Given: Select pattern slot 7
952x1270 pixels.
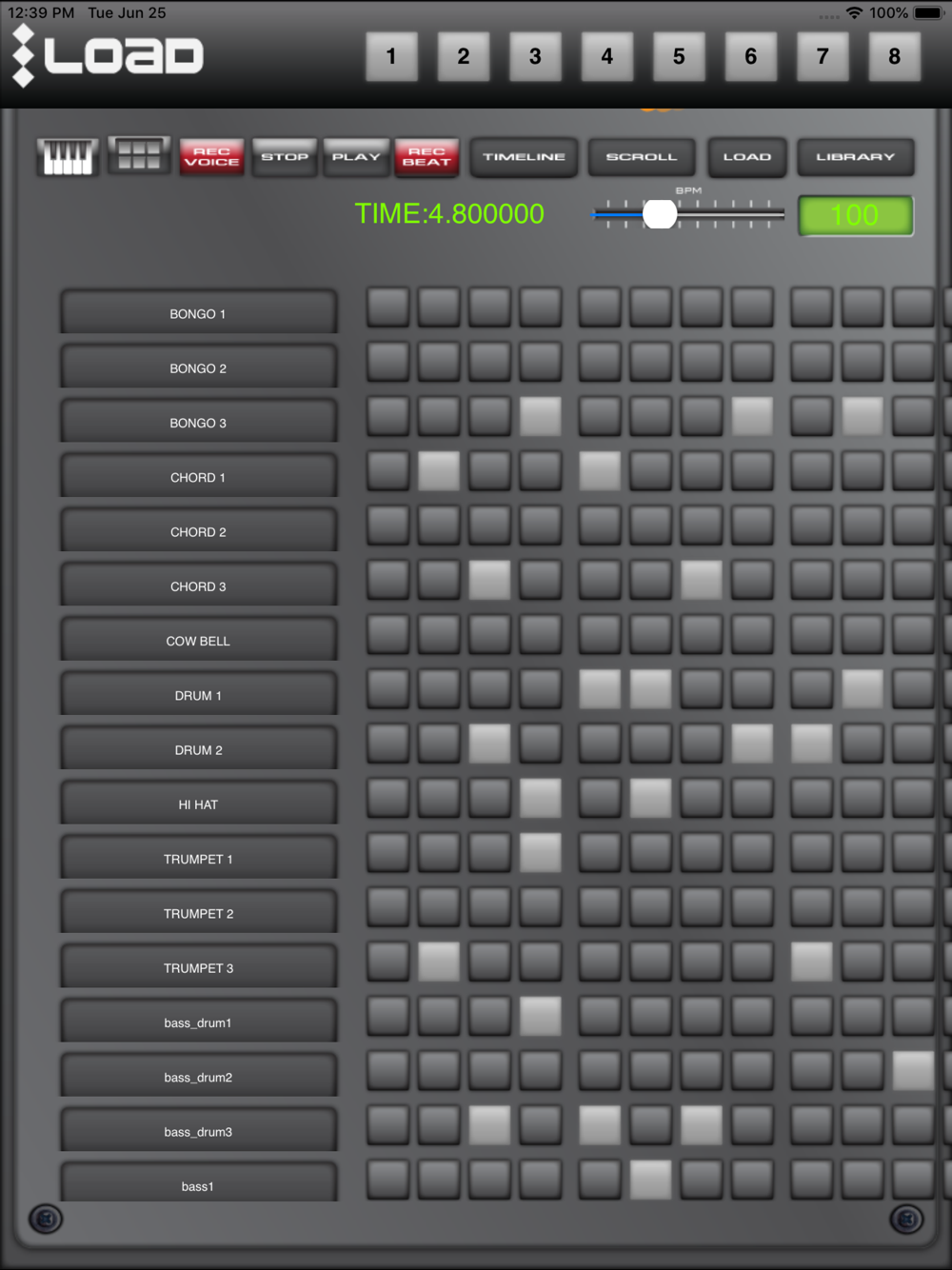Looking at the screenshot, I should tap(823, 56).
